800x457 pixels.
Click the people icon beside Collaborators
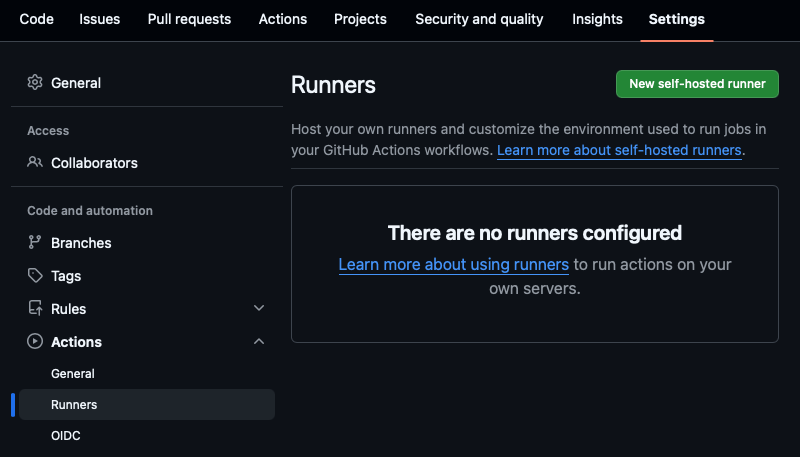(35, 162)
